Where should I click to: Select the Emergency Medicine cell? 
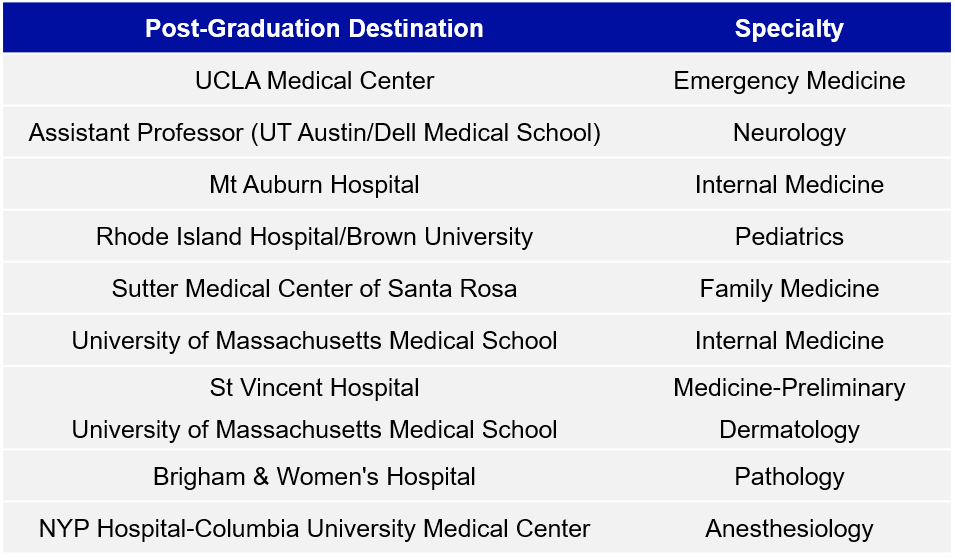[x=789, y=81]
